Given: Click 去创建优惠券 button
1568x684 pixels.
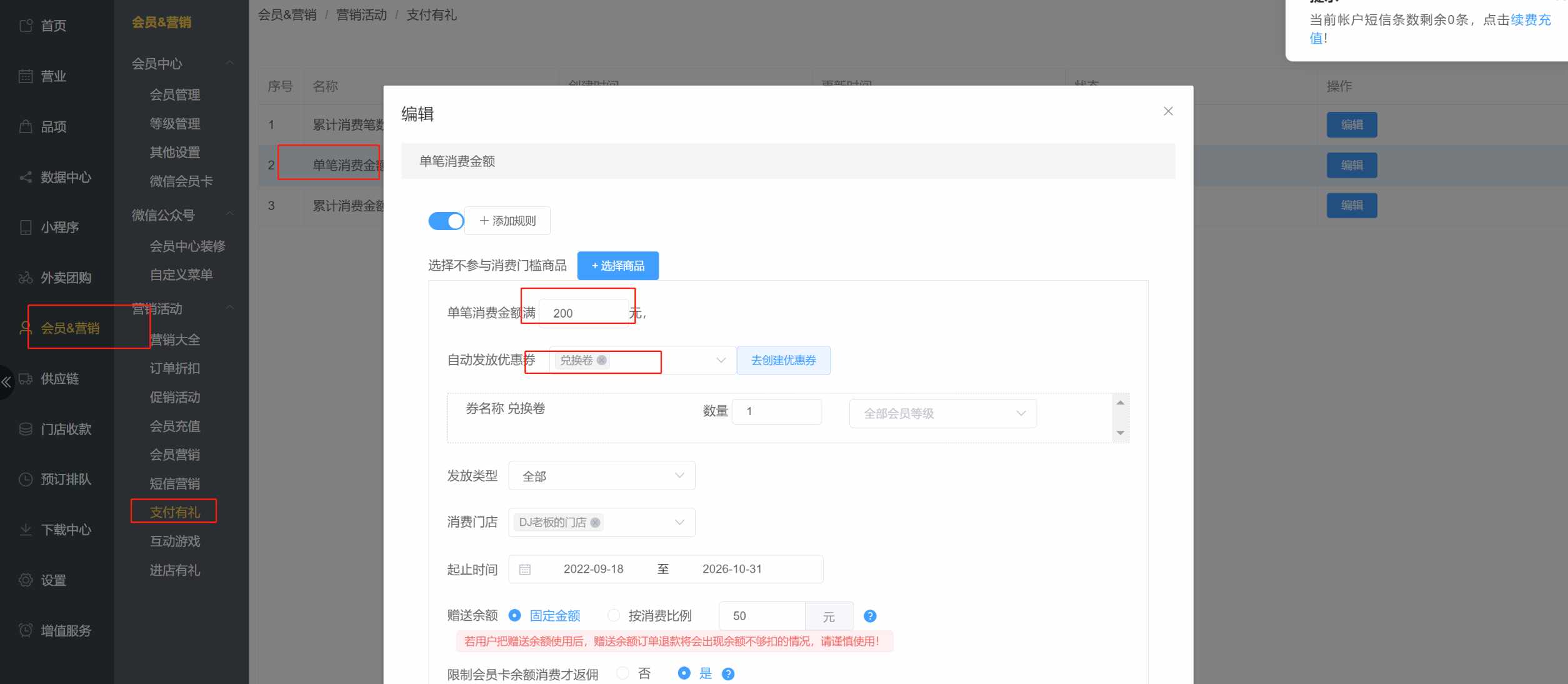Looking at the screenshot, I should click(784, 360).
